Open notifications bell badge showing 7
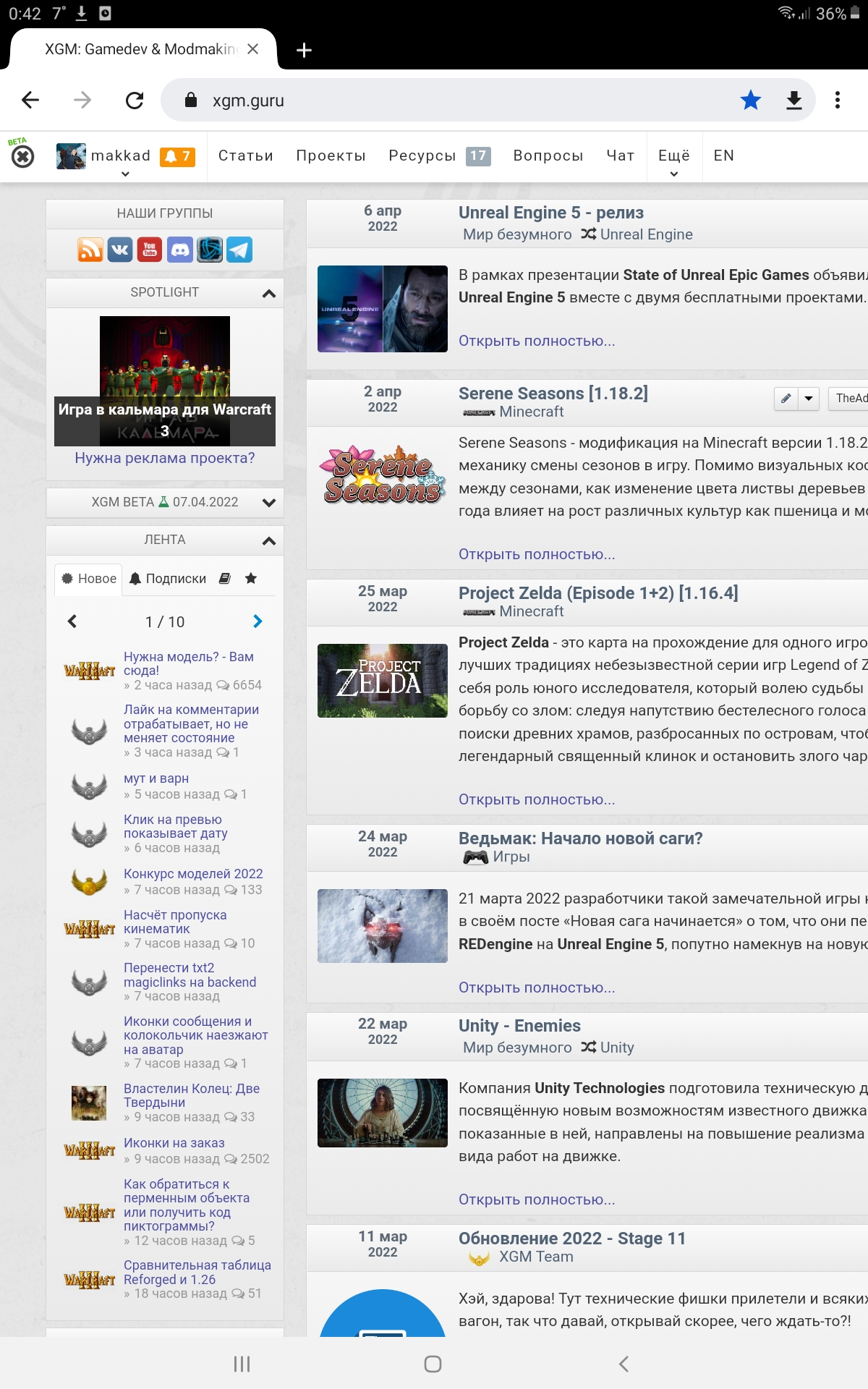 point(177,156)
